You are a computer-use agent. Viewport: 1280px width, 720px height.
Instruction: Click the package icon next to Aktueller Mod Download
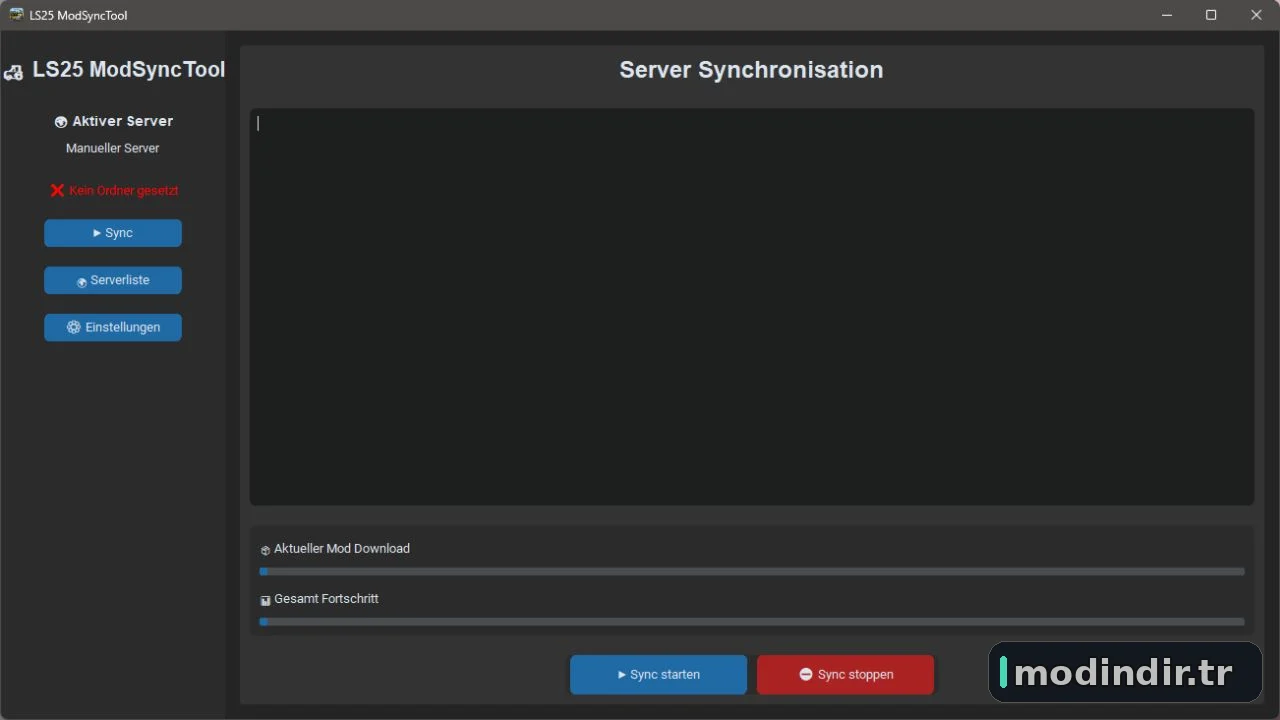[265, 550]
